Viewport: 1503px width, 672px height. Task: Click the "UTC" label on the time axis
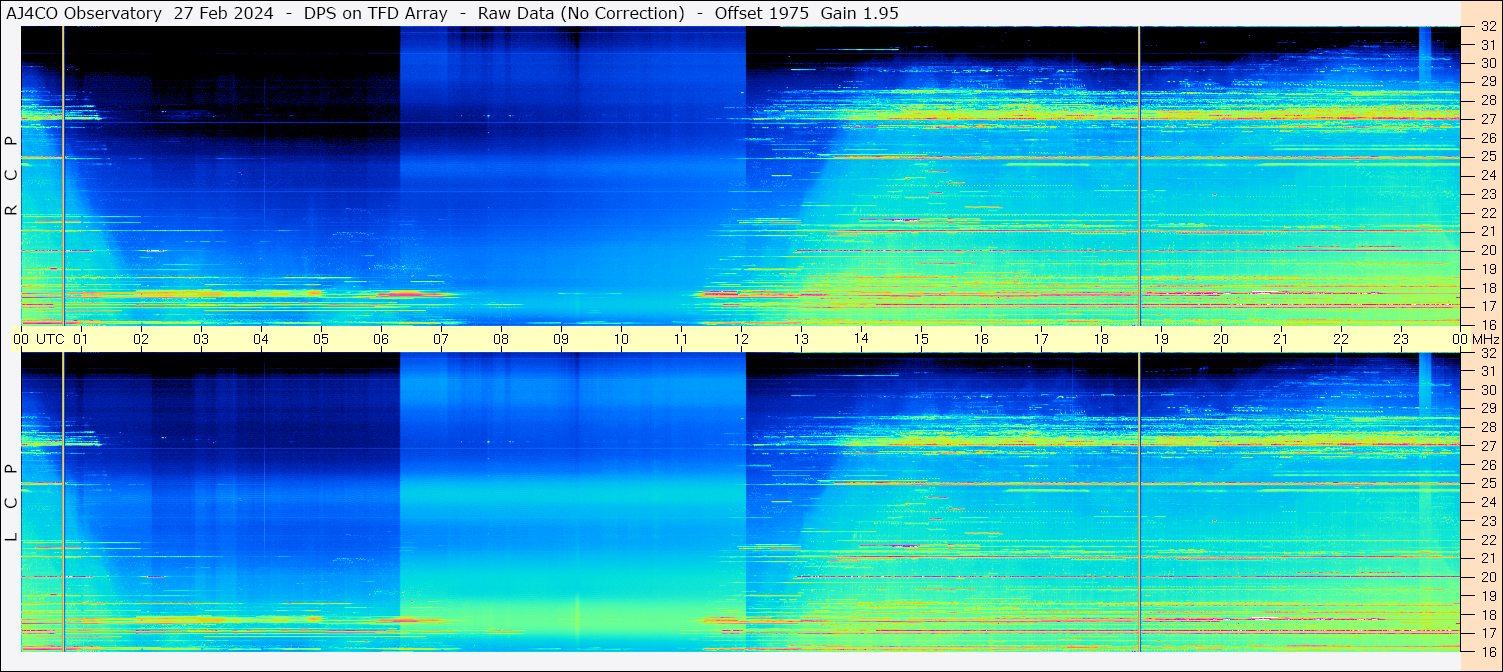50,339
